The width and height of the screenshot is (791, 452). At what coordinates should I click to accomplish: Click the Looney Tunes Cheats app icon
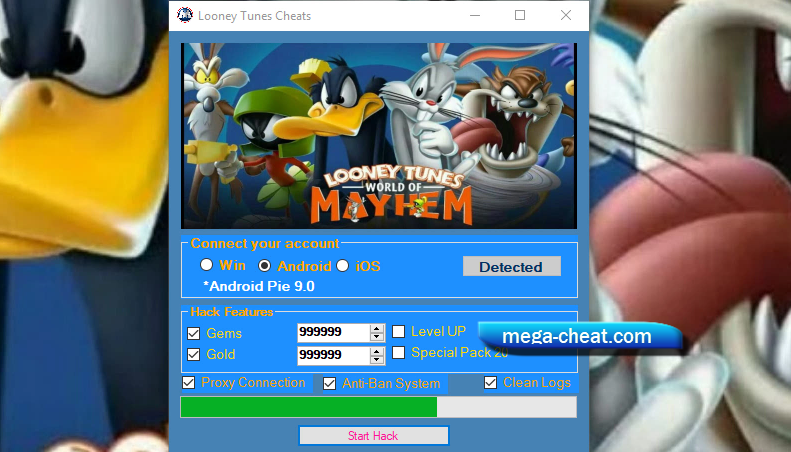tap(185, 15)
